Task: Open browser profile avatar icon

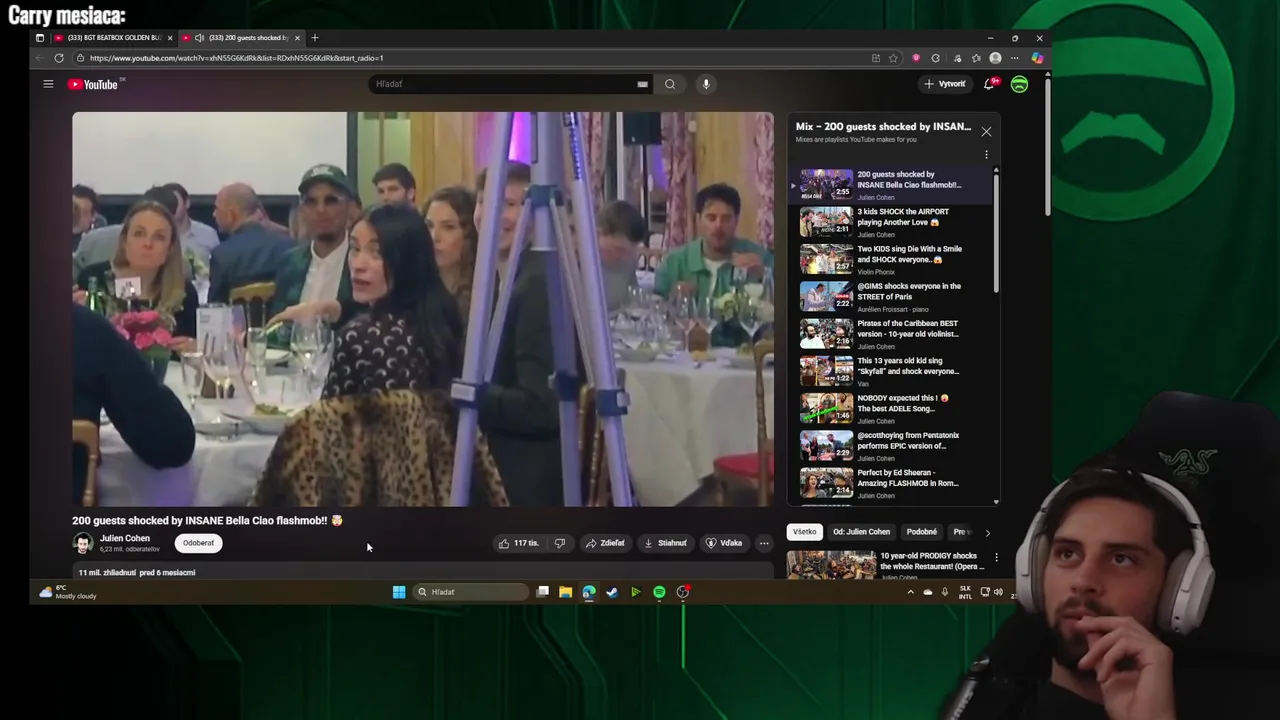Action: coord(995,58)
